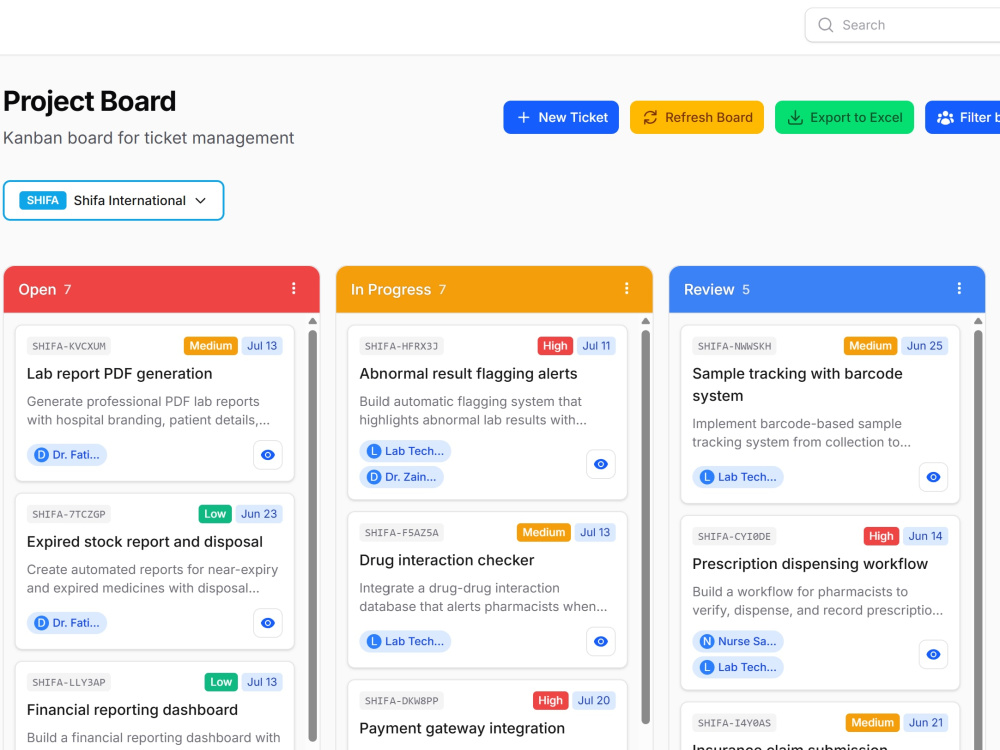This screenshot has width=1000, height=750.
Task: Click ticket ID SHIFA-KVCXUM
Action: tap(69, 346)
